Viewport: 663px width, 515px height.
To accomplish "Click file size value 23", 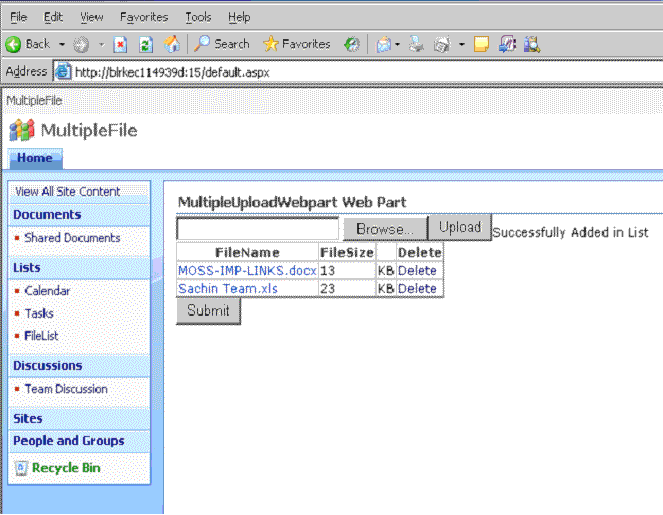I will pyautogui.click(x=327, y=289).
